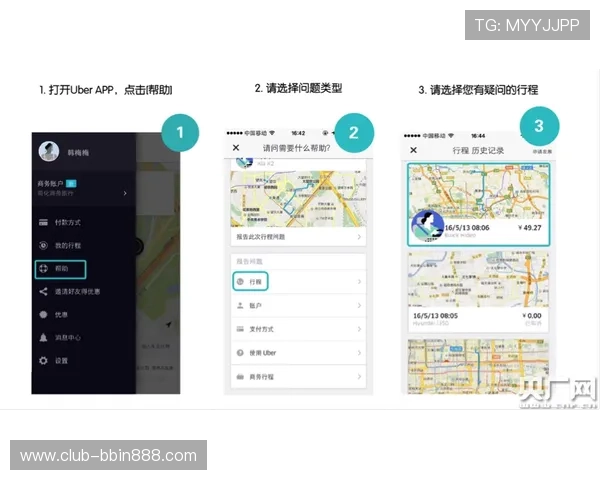Select the user name 韩梅梅
This screenshot has height=480, width=600.
click(78, 153)
